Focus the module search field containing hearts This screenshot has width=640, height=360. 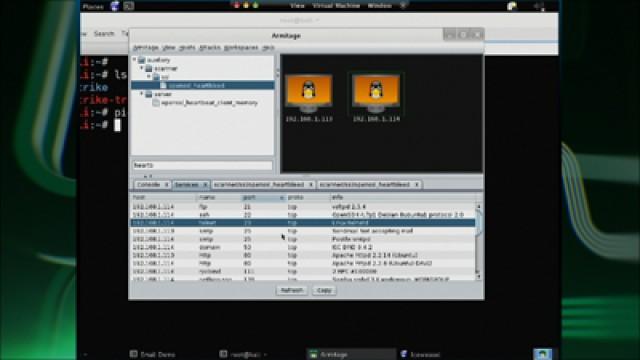(x=202, y=165)
